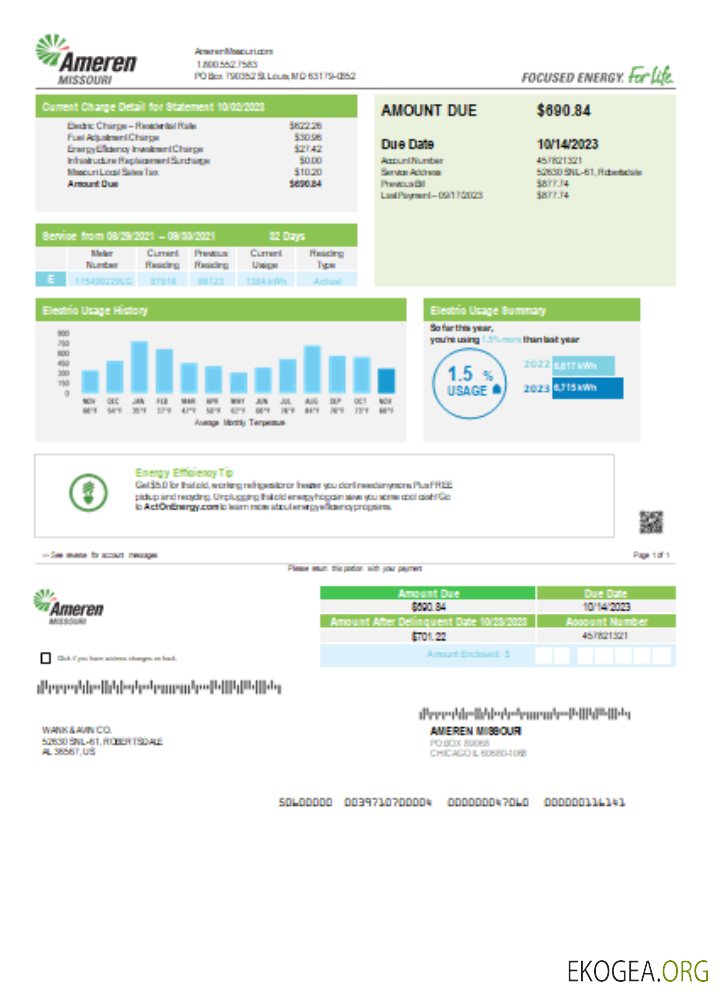Click the 82 Days text in service header
The height and width of the screenshot is (1000, 720).
[287, 235]
